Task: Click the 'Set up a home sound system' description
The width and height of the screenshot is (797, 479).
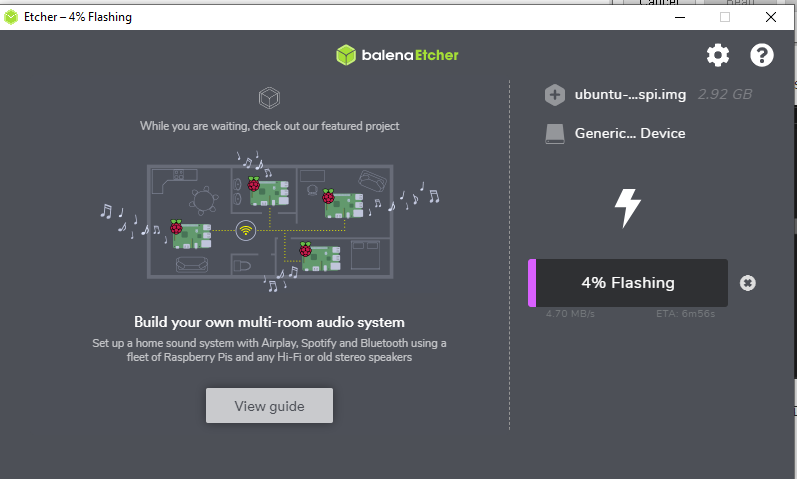Action: [269, 350]
